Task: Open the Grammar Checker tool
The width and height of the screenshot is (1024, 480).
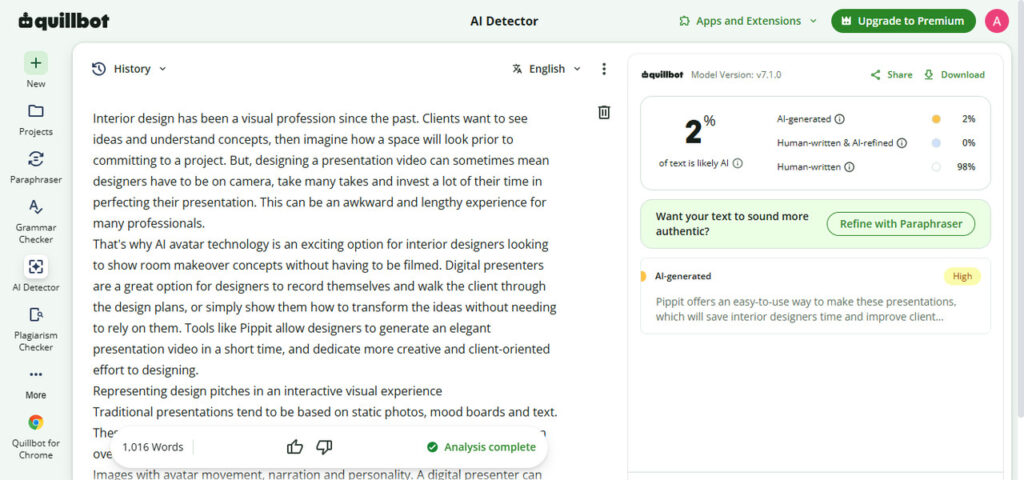Action: point(36,221)
